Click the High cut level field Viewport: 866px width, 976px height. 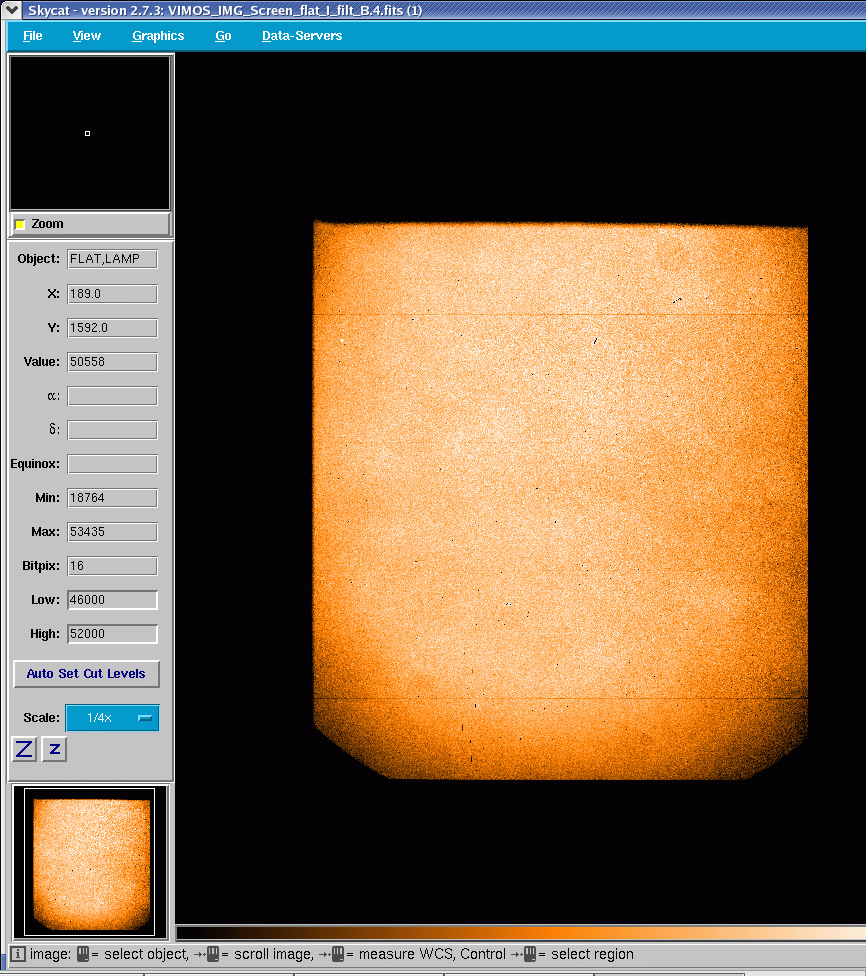(x=113, y=634)
